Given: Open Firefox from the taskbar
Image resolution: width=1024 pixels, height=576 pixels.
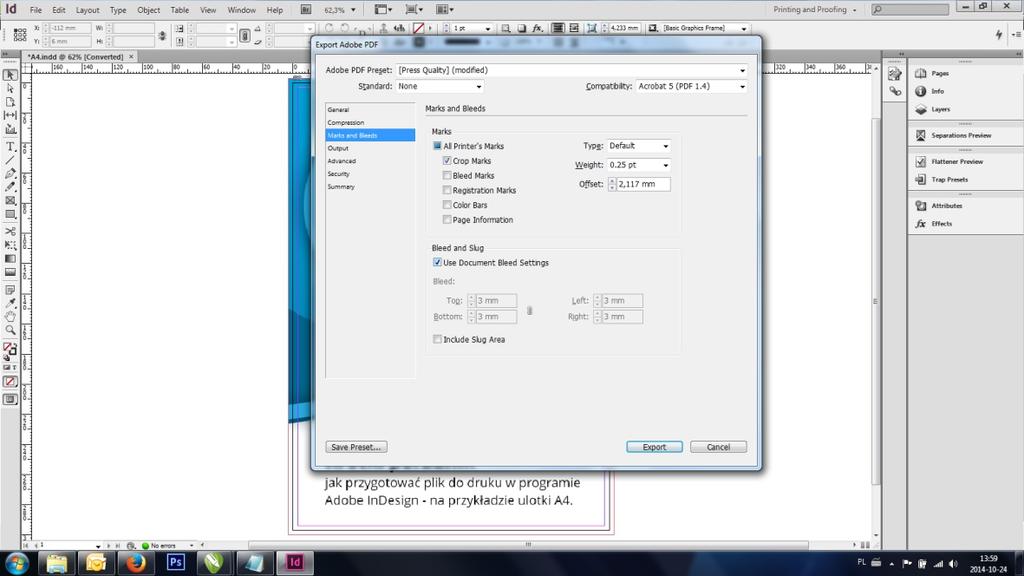Looking at the screenshot, I should [136, 562].
